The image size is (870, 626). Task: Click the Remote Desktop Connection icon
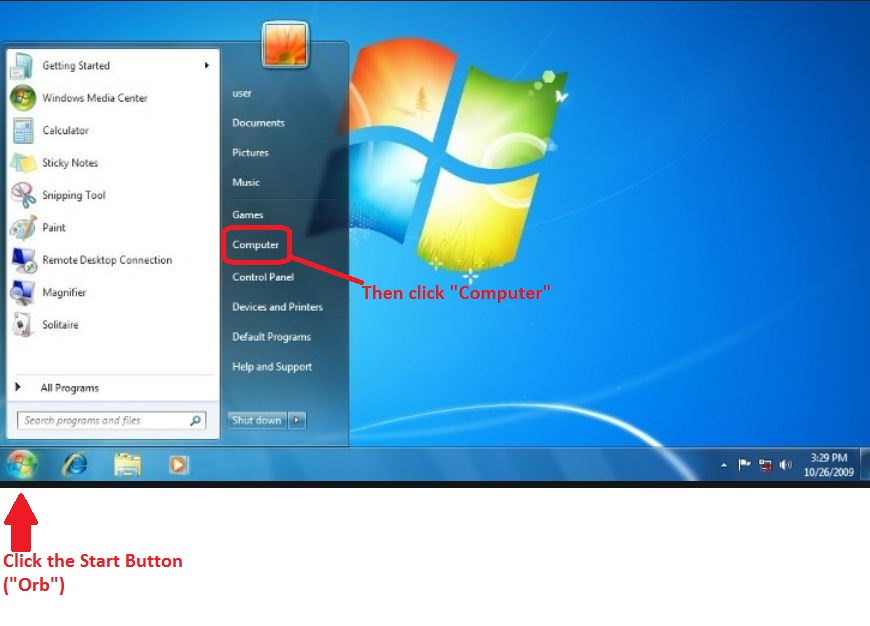(23, 260)
